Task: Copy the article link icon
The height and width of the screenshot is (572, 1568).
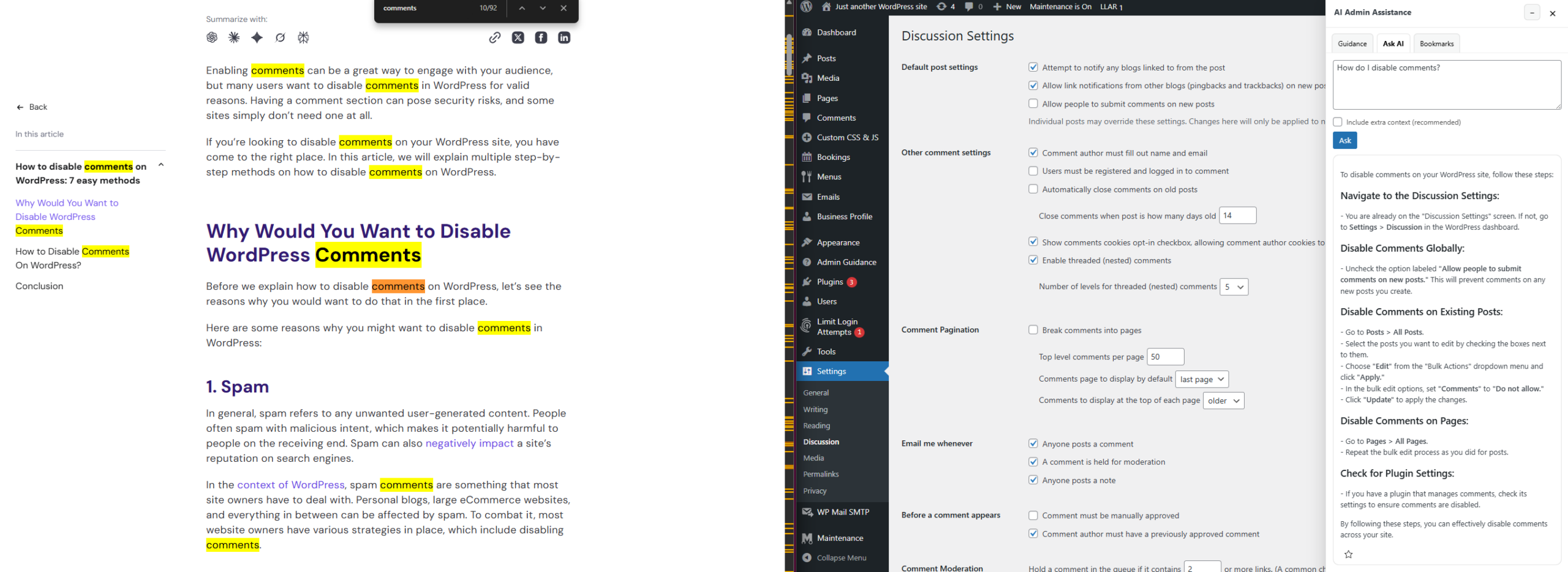Action: click(495, 37)
